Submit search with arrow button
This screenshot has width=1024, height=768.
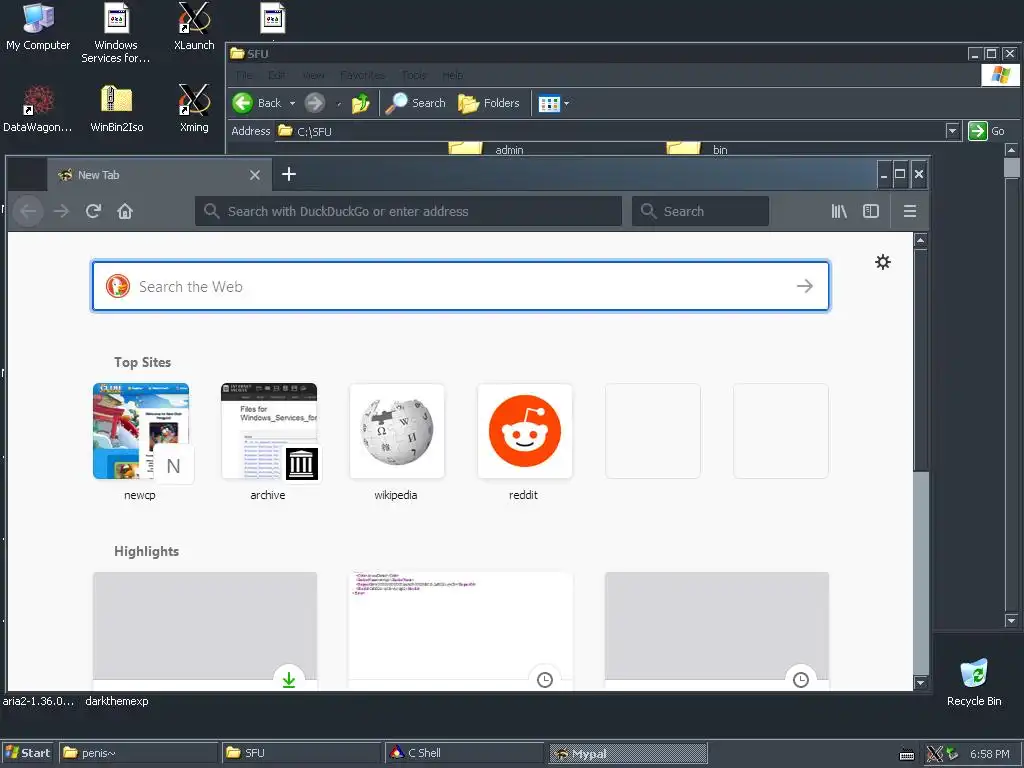click(805, 286)
